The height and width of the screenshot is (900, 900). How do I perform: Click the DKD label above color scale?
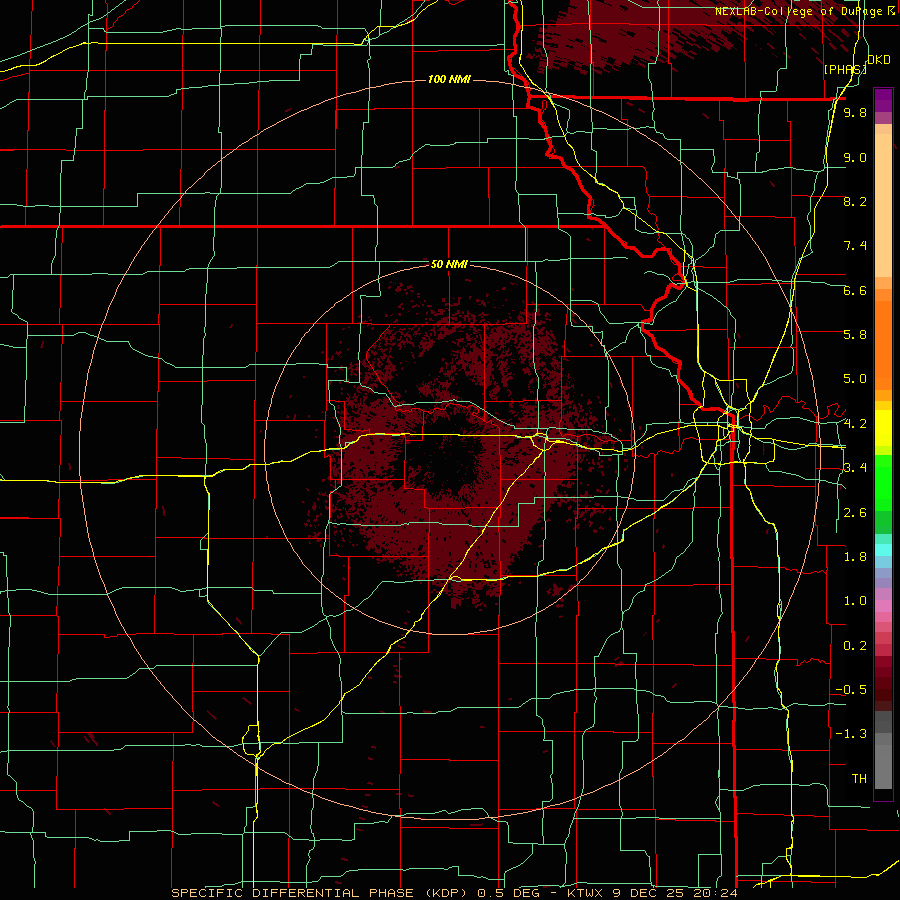[879, 60]
